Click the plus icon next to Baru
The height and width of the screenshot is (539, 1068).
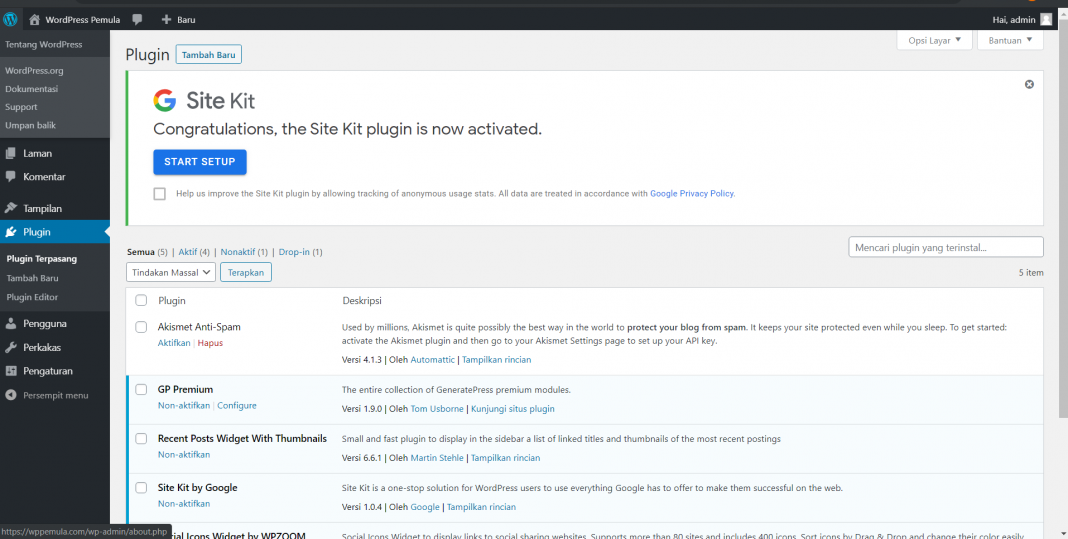coord(166,20)
